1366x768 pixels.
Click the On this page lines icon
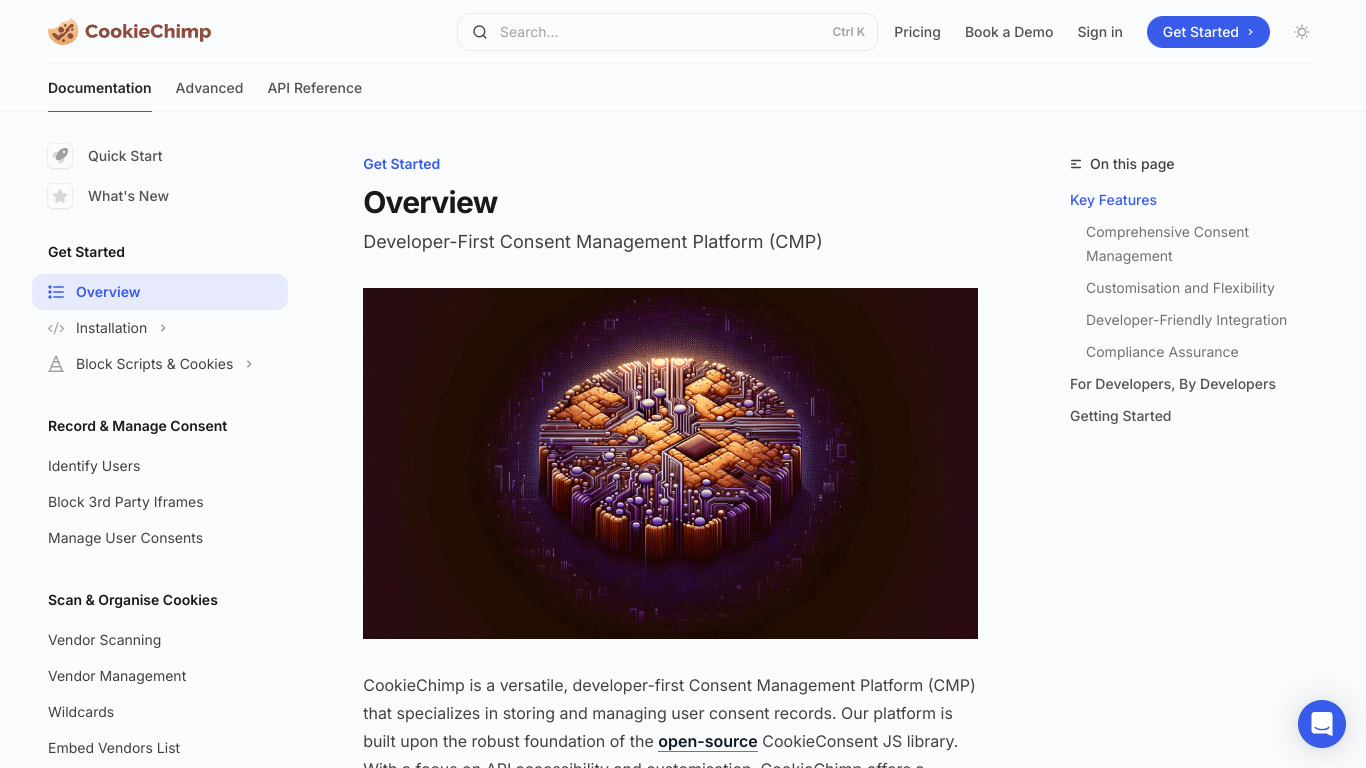tap(1076, 164)
